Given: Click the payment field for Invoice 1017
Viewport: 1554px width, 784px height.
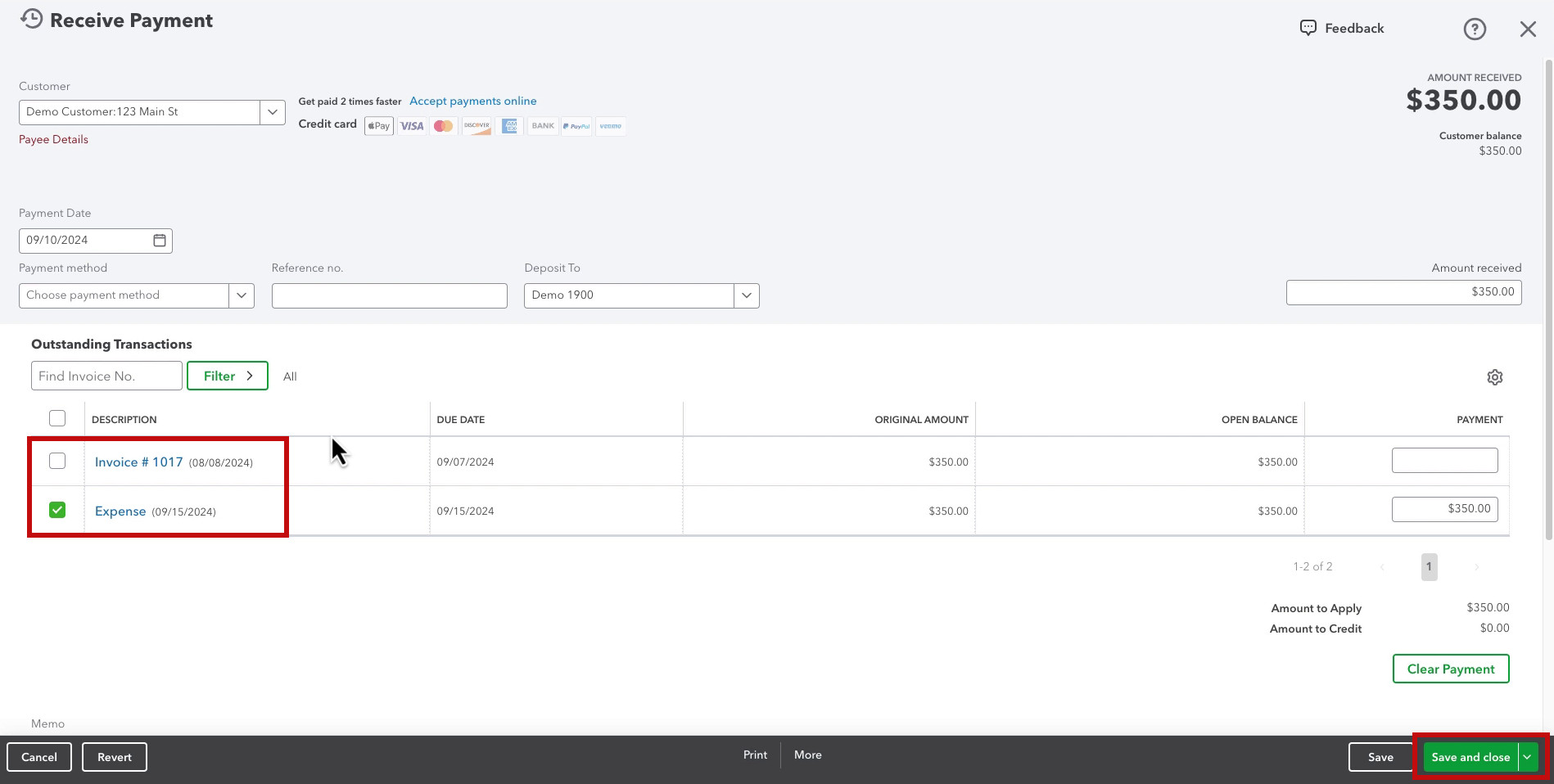Looking at the screenshot, I should (1445, 460).
